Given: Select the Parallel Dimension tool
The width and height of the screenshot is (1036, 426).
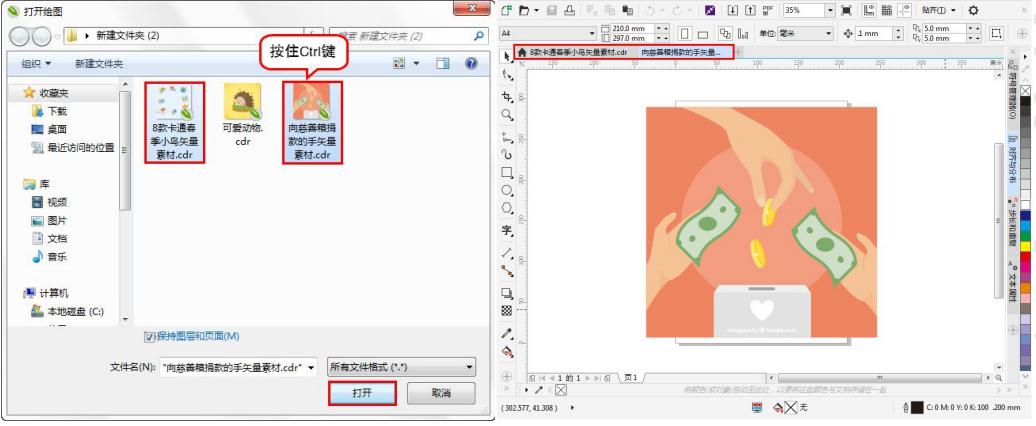Looking at the screenshot, I should [x=507, y=252].
